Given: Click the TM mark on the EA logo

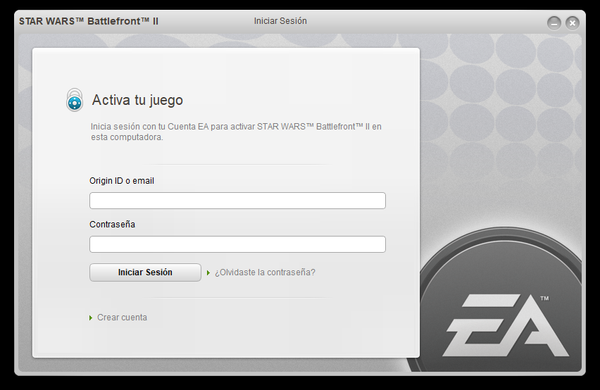Looking at the screenshot, I should click(545, 298).
